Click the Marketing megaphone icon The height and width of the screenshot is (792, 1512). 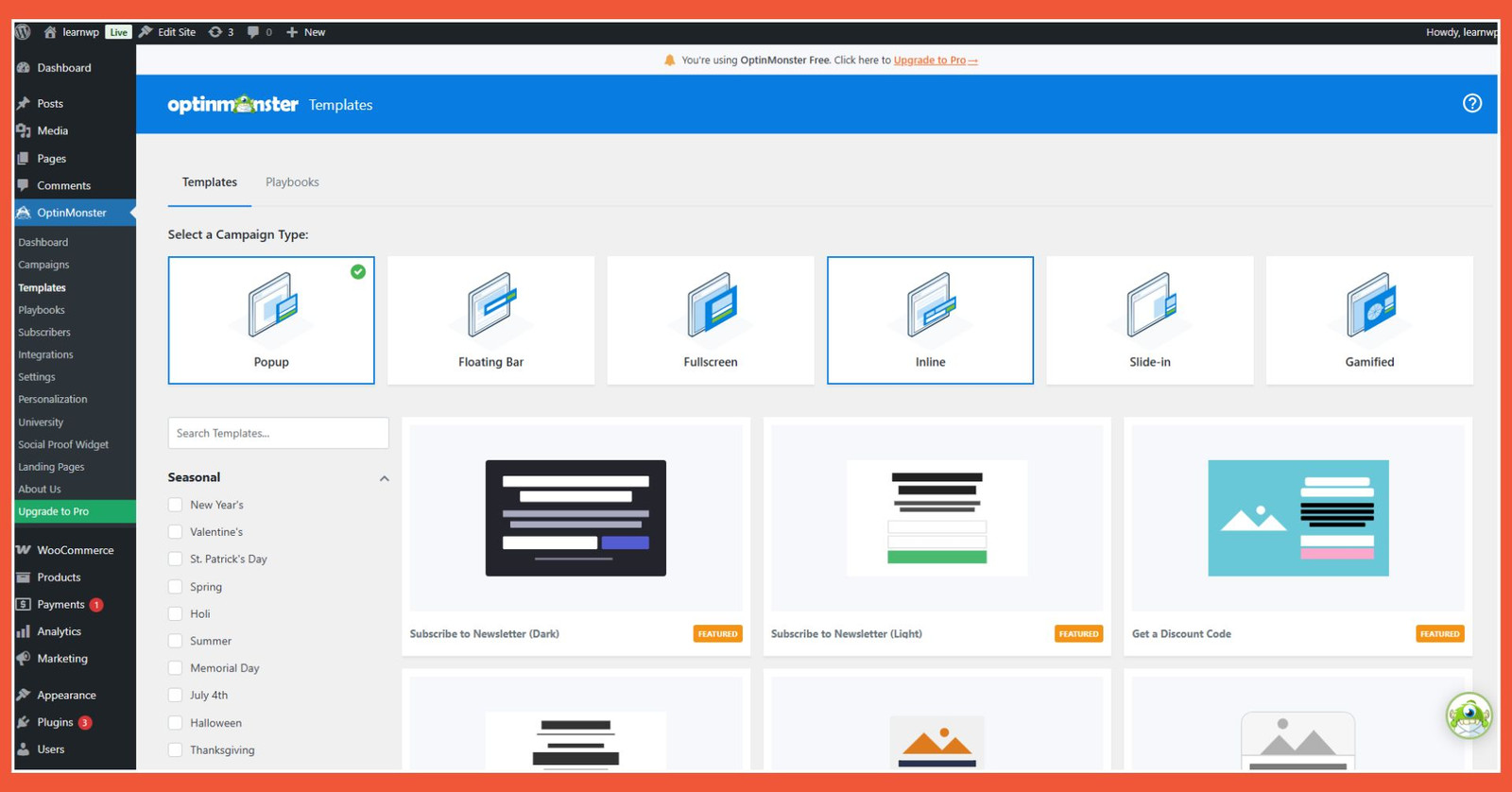point(24,659)
